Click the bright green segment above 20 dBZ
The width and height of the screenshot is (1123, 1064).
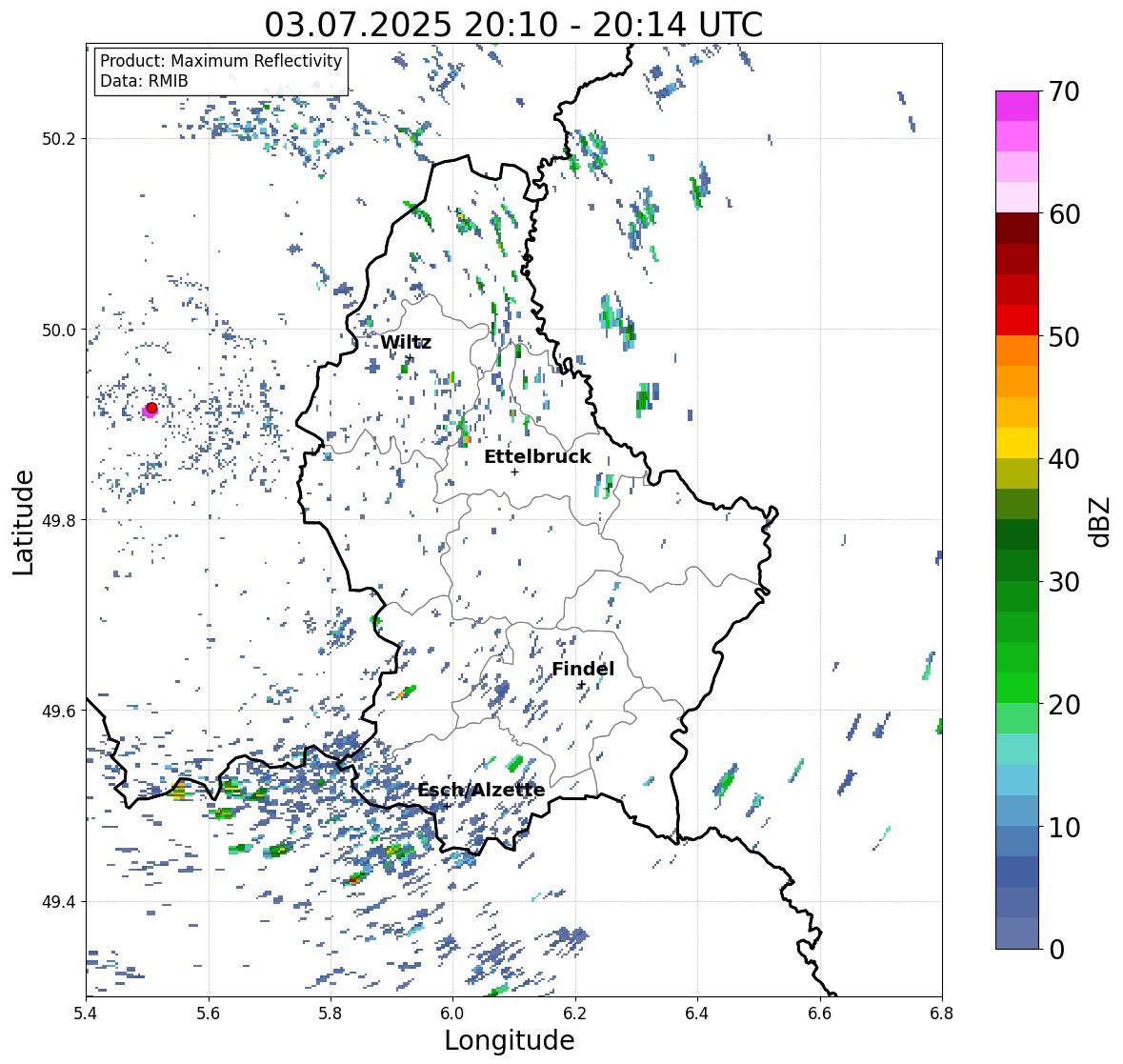(1017, 688)
